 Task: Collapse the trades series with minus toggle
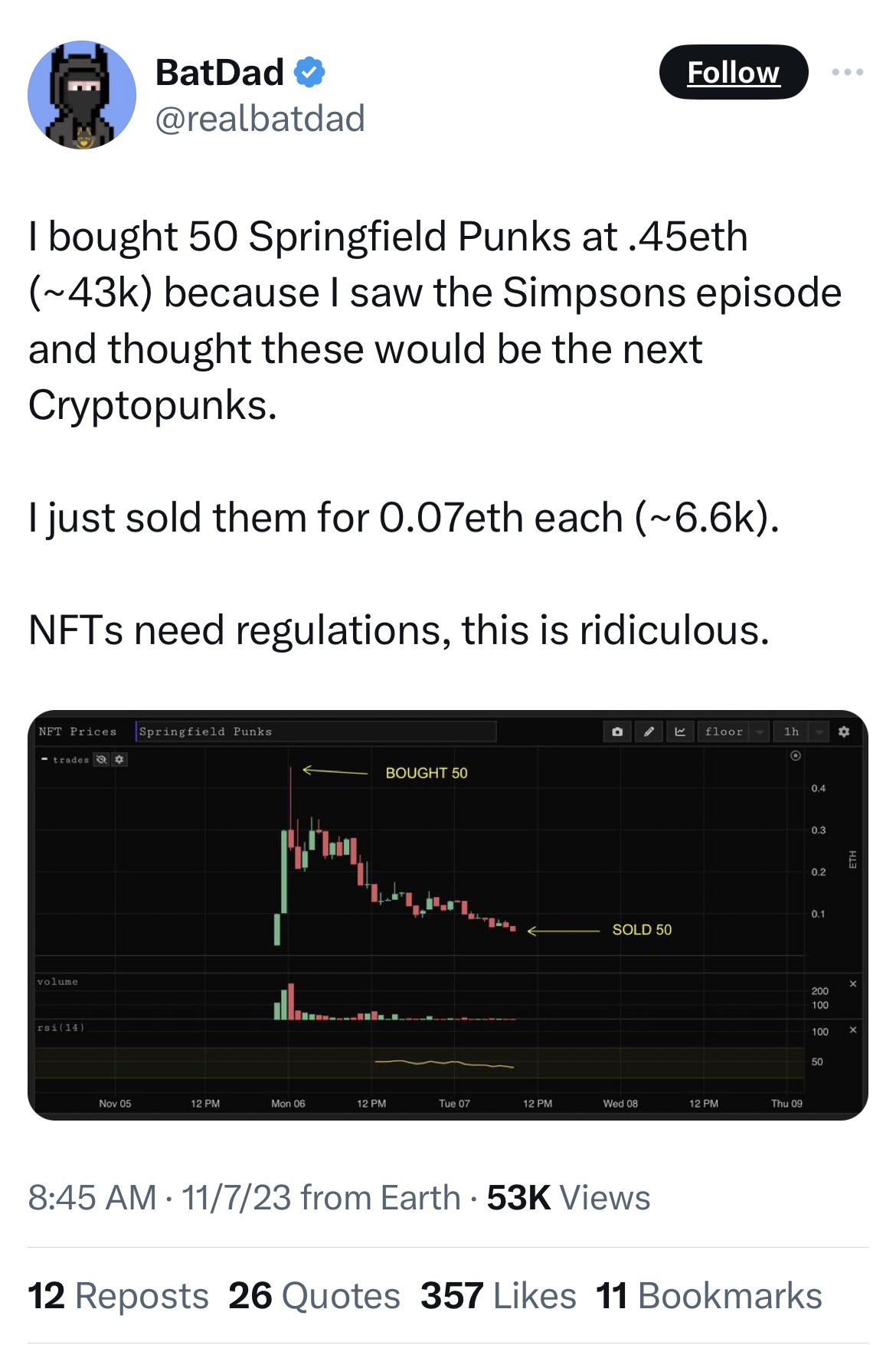(44, 759)
